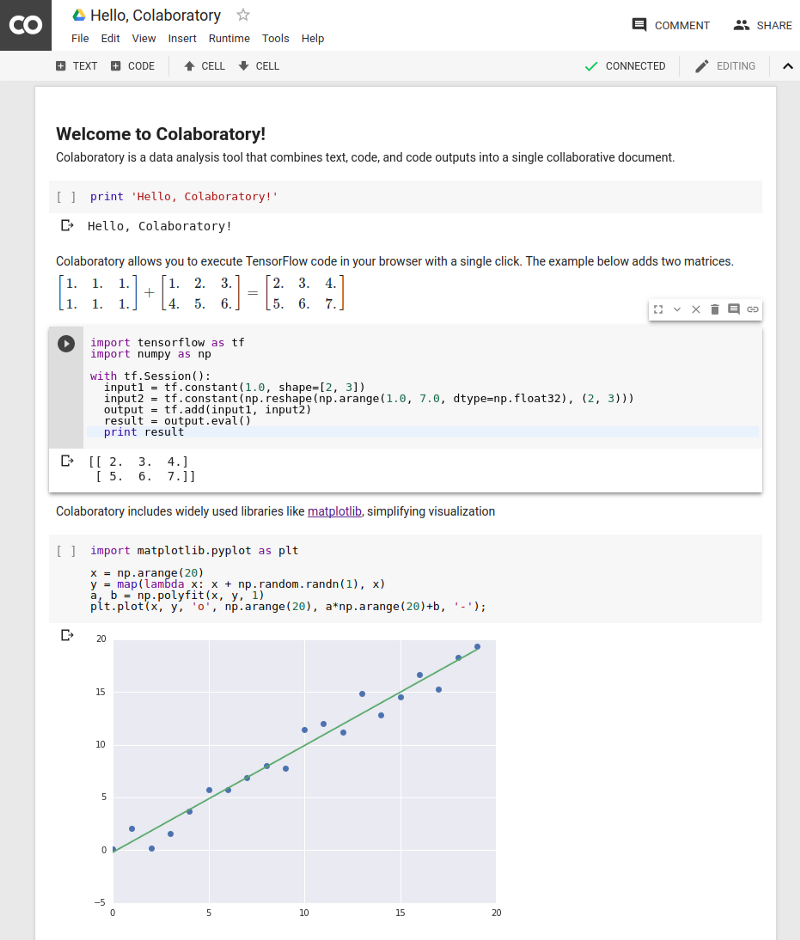Open the Insert menu

click(182, 38)
